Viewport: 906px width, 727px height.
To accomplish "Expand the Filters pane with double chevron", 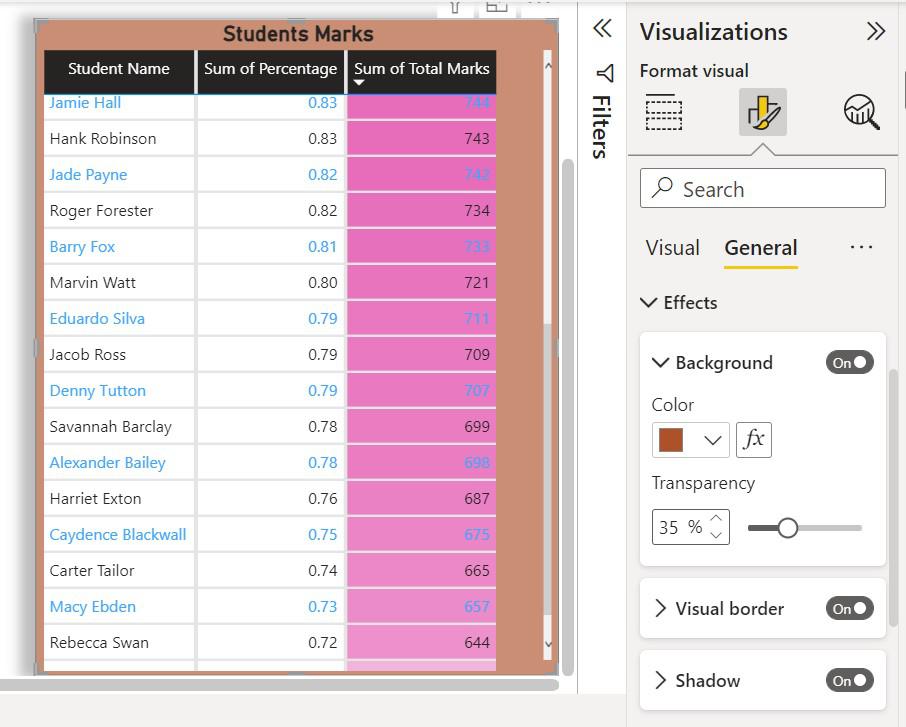I will [x=602, y=29].
